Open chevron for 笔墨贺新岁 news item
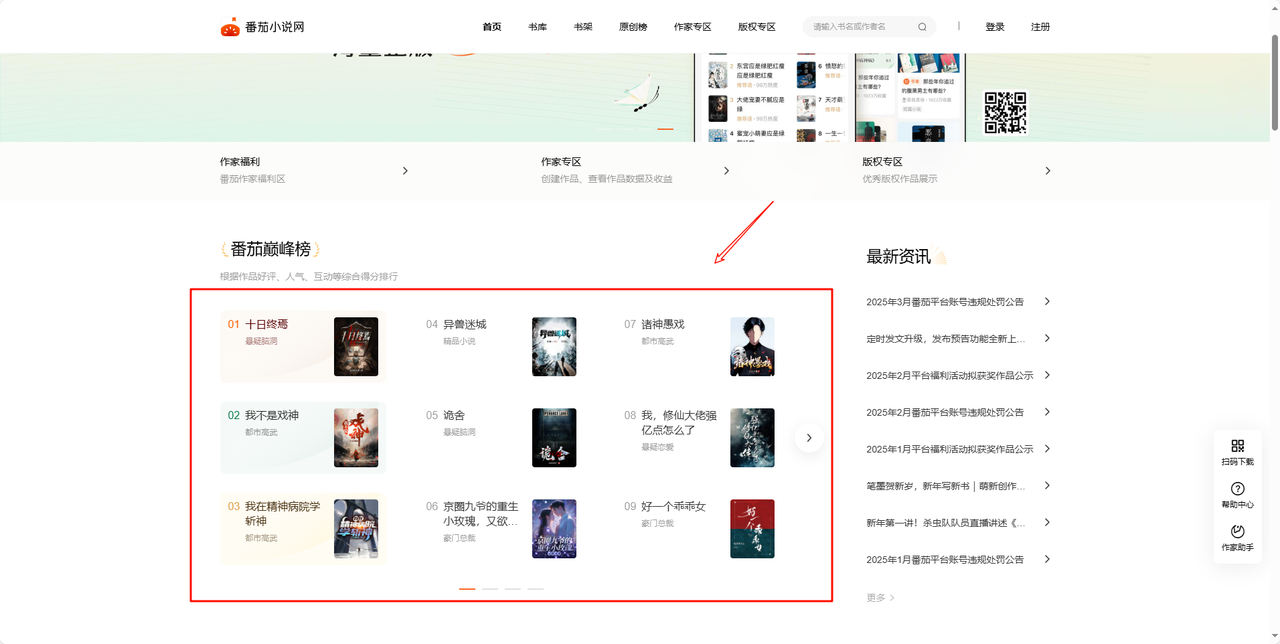 (x=1047, y=485)
